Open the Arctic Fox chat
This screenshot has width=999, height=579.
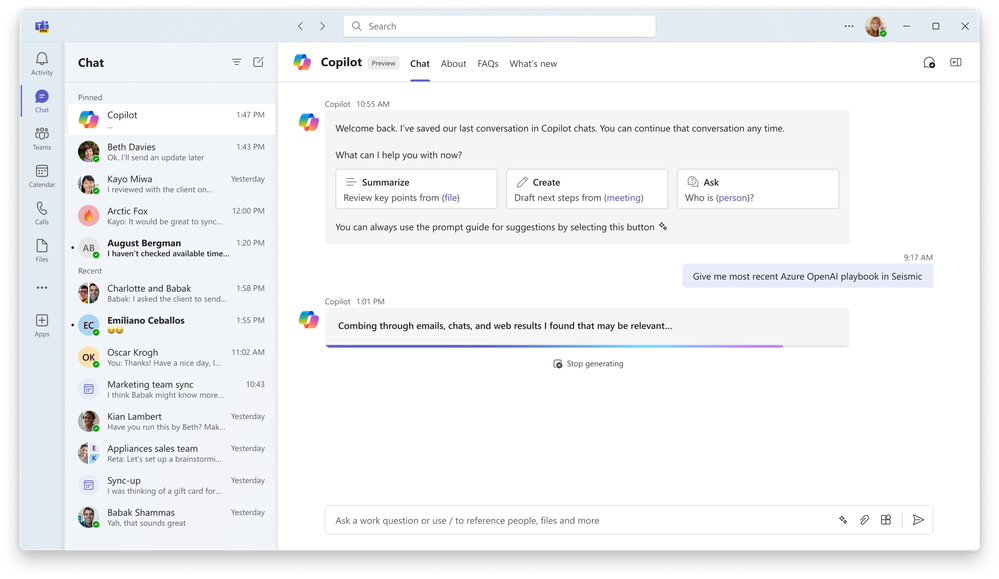tap(171, 216)
